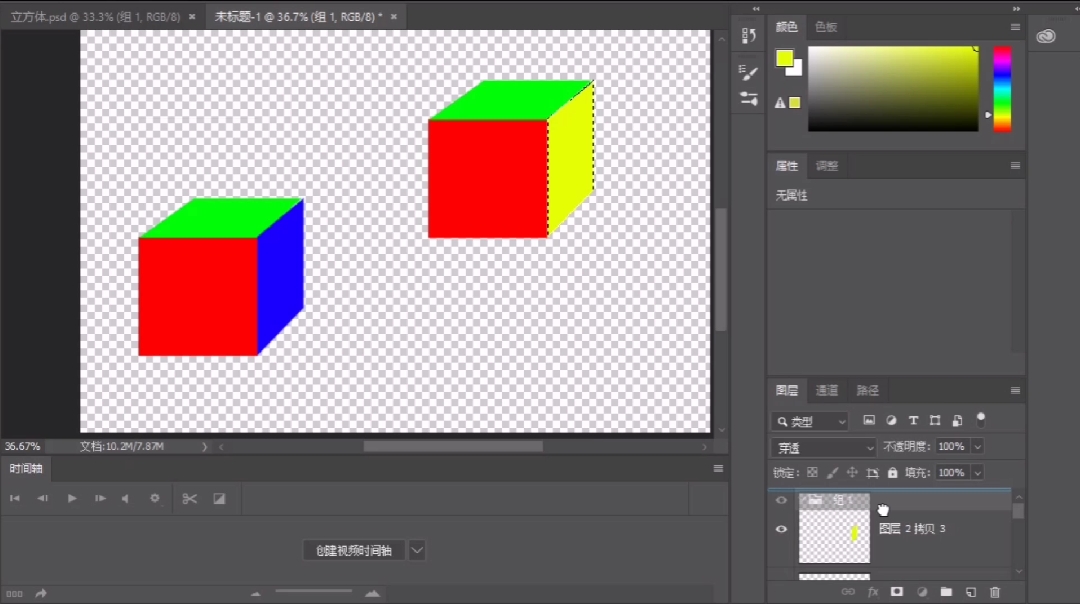Open the Brush settings panel icon
This screenshot has height=604, width=1080.
pos(749,72)
